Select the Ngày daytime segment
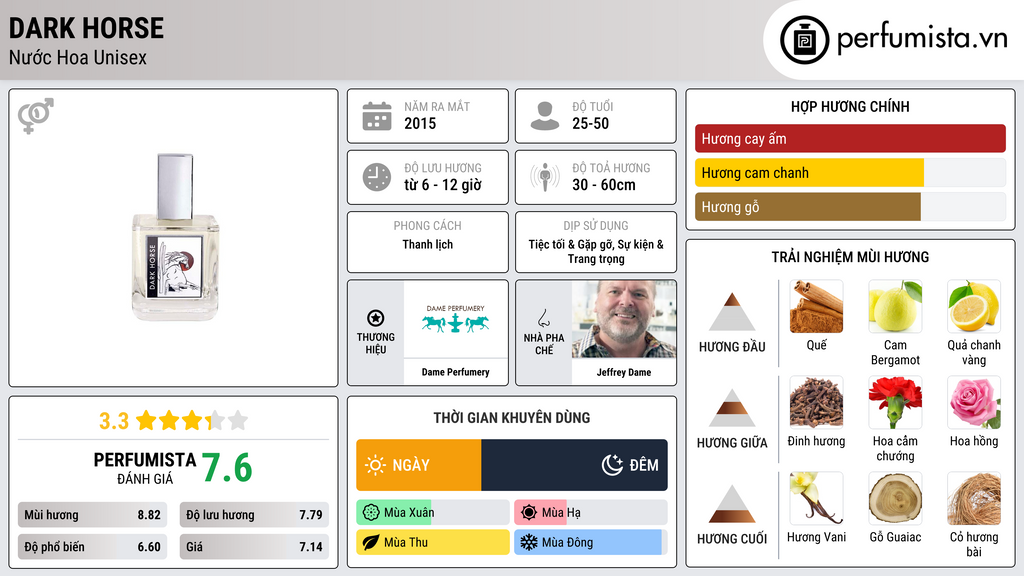Image resolution: width=1024 pixels, height=576 pixels. (x=419, y=465)
